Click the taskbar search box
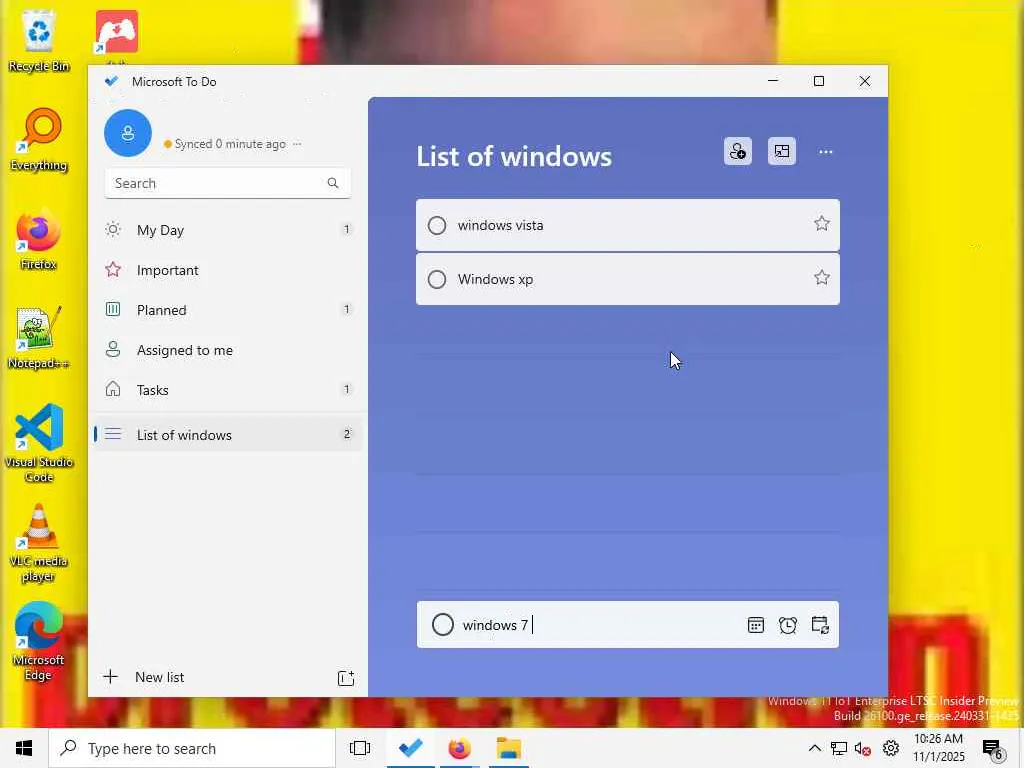This screenshot has height=768, width=1024. [192, 748]
